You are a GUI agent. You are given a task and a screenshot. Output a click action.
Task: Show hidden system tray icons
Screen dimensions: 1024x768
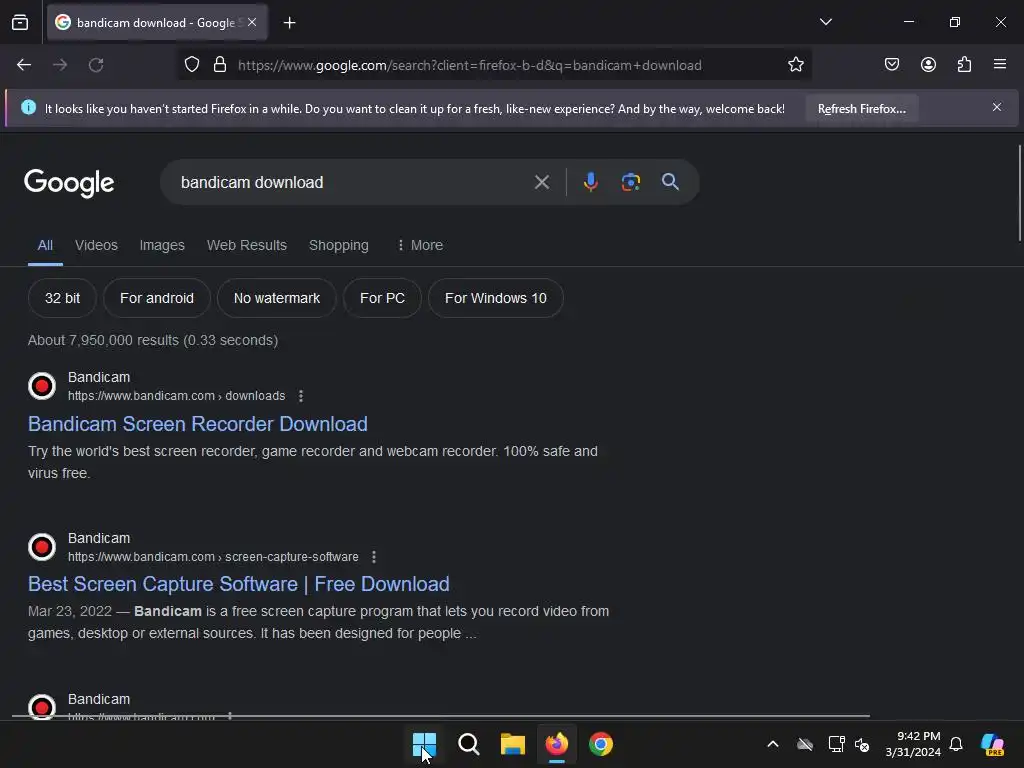tap(773, 744)
